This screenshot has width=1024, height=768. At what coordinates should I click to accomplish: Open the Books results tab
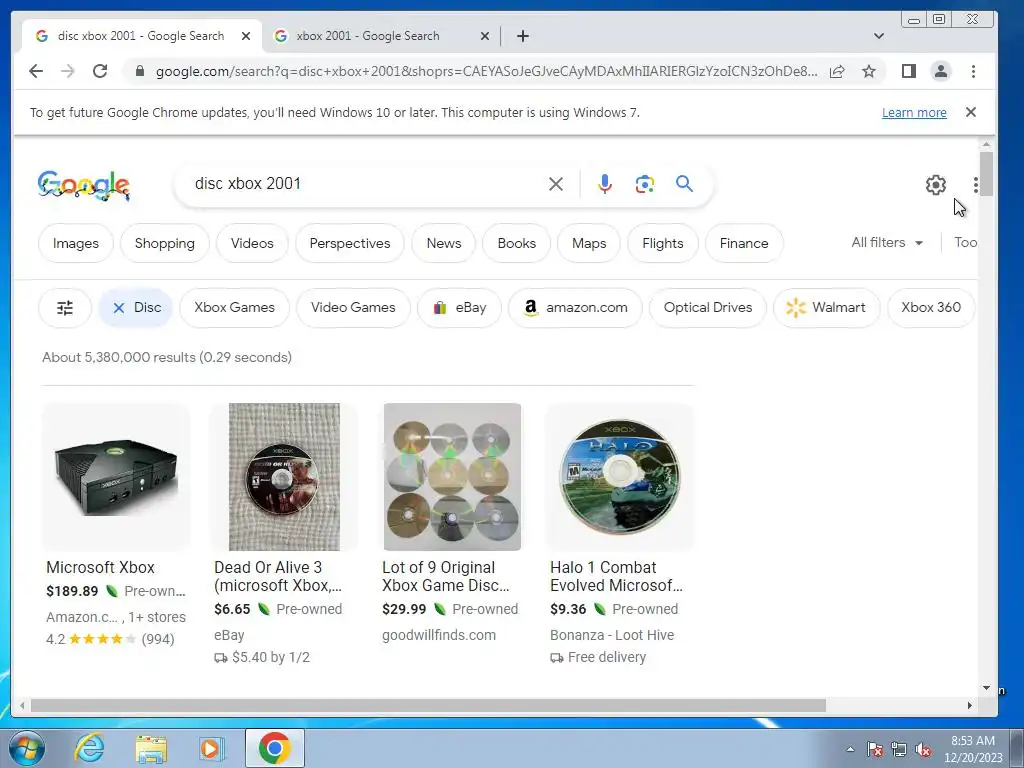[x=517, y=243]
